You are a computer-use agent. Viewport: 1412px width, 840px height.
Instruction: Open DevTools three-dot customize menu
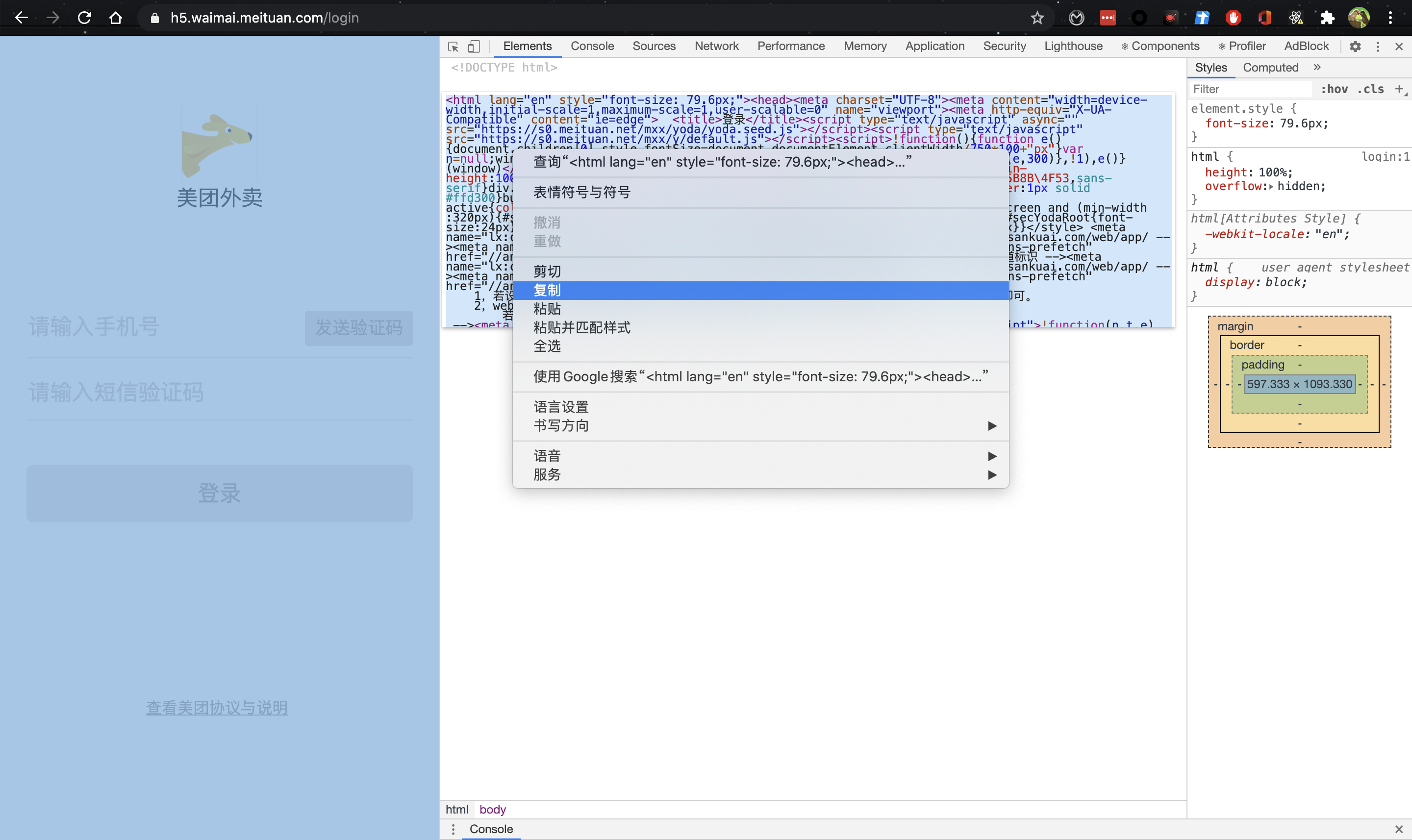[1378, 47]
